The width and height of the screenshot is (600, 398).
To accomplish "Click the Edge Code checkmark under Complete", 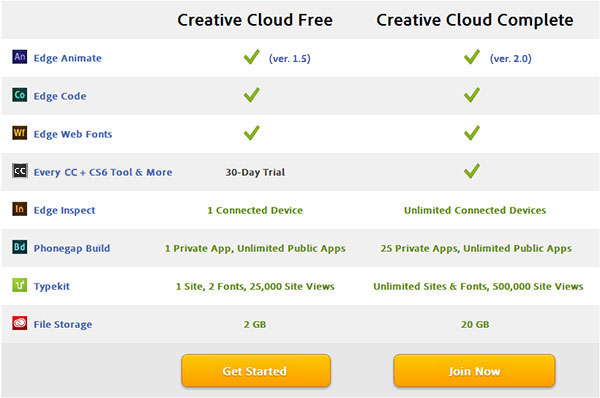I will coord(472,95).
